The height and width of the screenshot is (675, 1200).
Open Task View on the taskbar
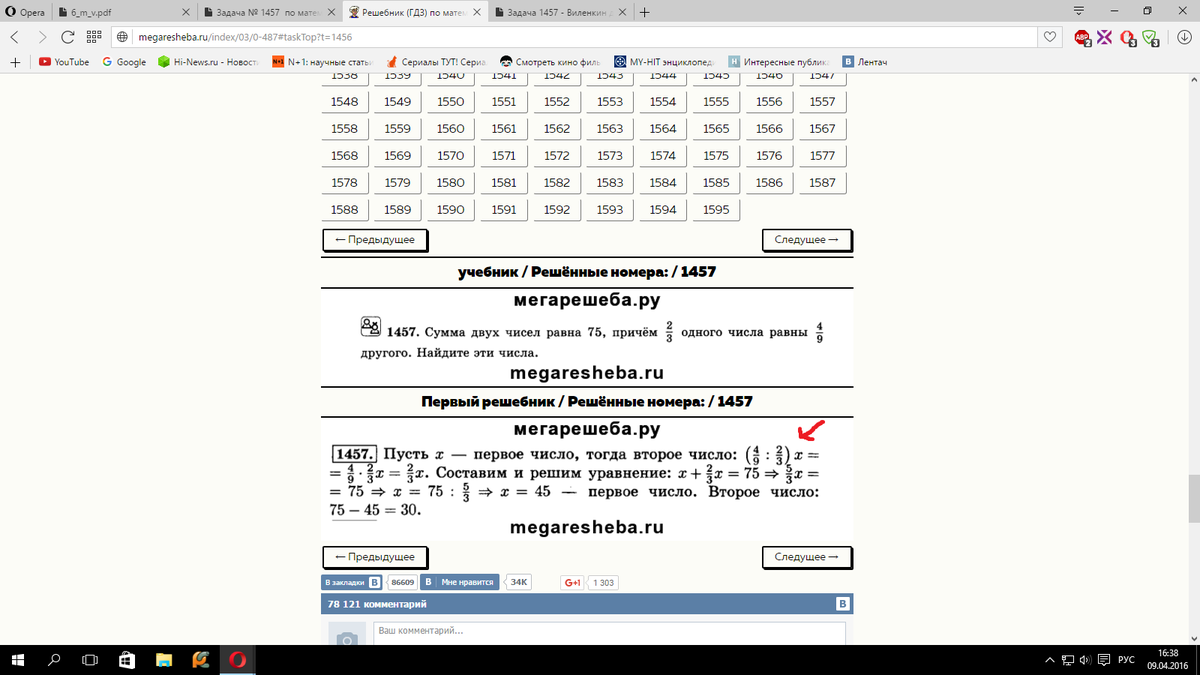(x=91, y=660)
